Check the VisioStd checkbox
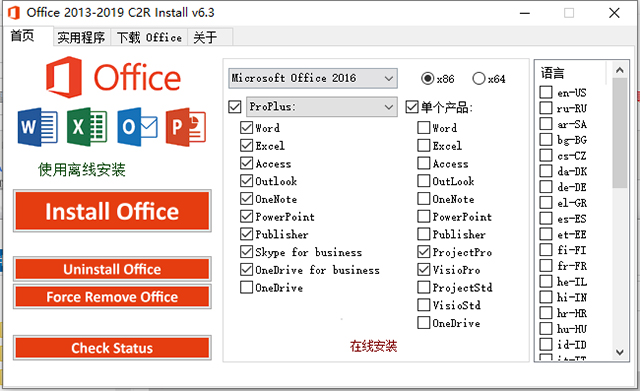 [424, 305]
